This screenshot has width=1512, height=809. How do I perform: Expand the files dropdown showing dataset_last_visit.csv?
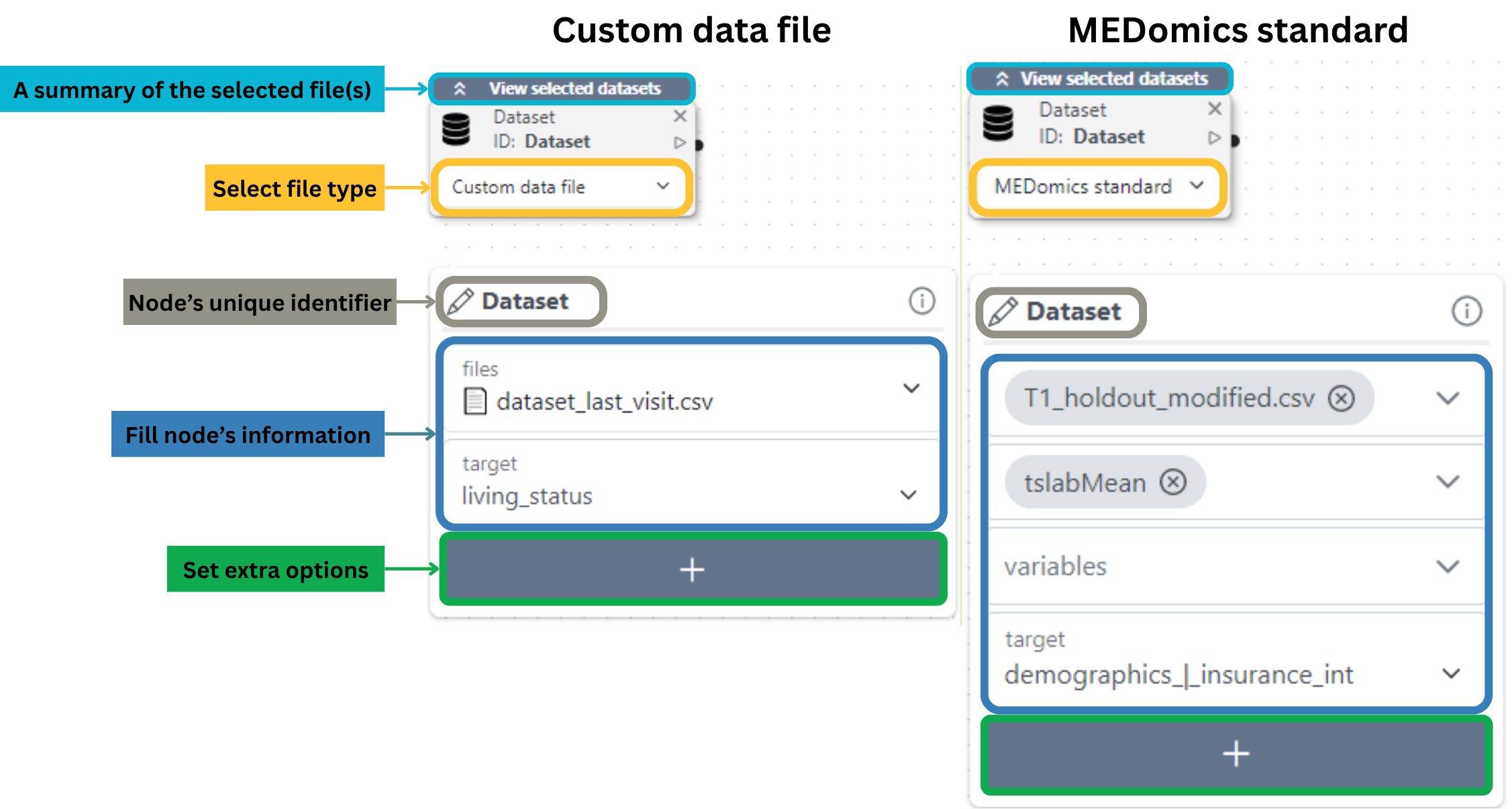[911, 388]
